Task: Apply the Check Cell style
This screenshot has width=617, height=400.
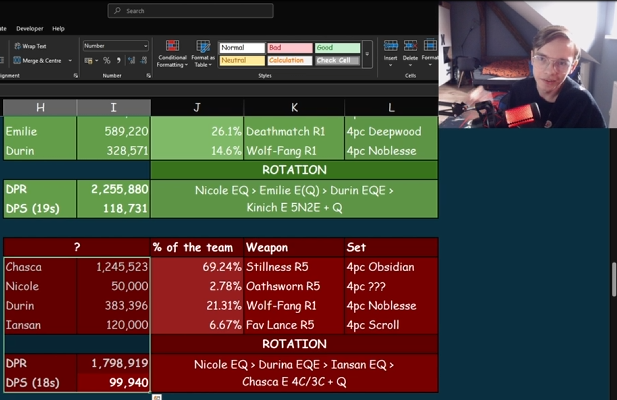Action: point(338,61)
